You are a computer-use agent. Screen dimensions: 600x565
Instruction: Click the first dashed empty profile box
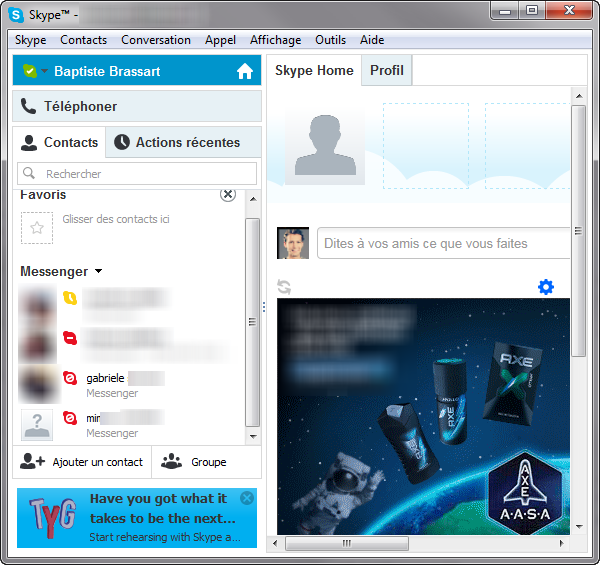(426, 146)
